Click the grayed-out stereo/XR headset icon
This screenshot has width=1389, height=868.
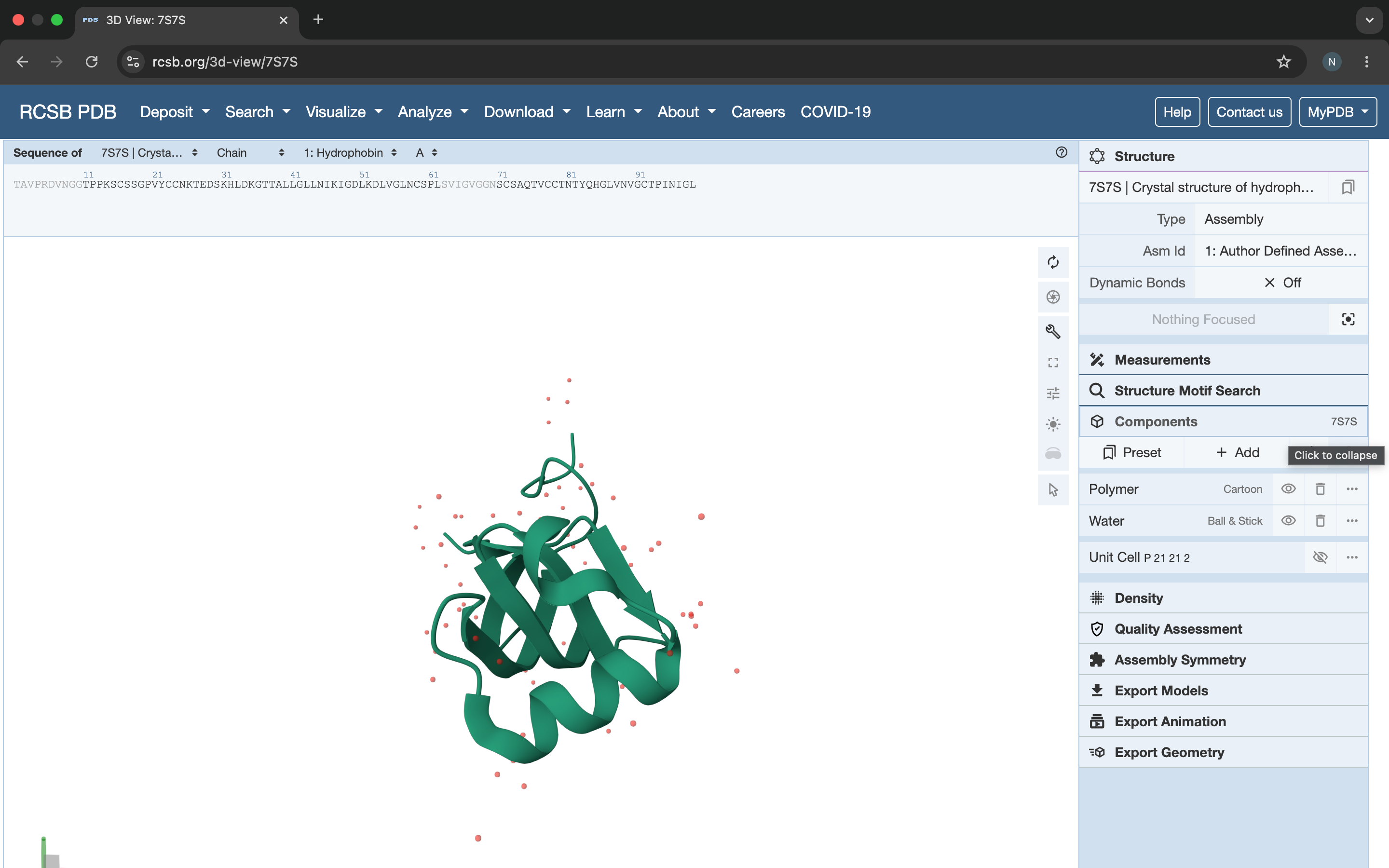[x=1053, y=455]
